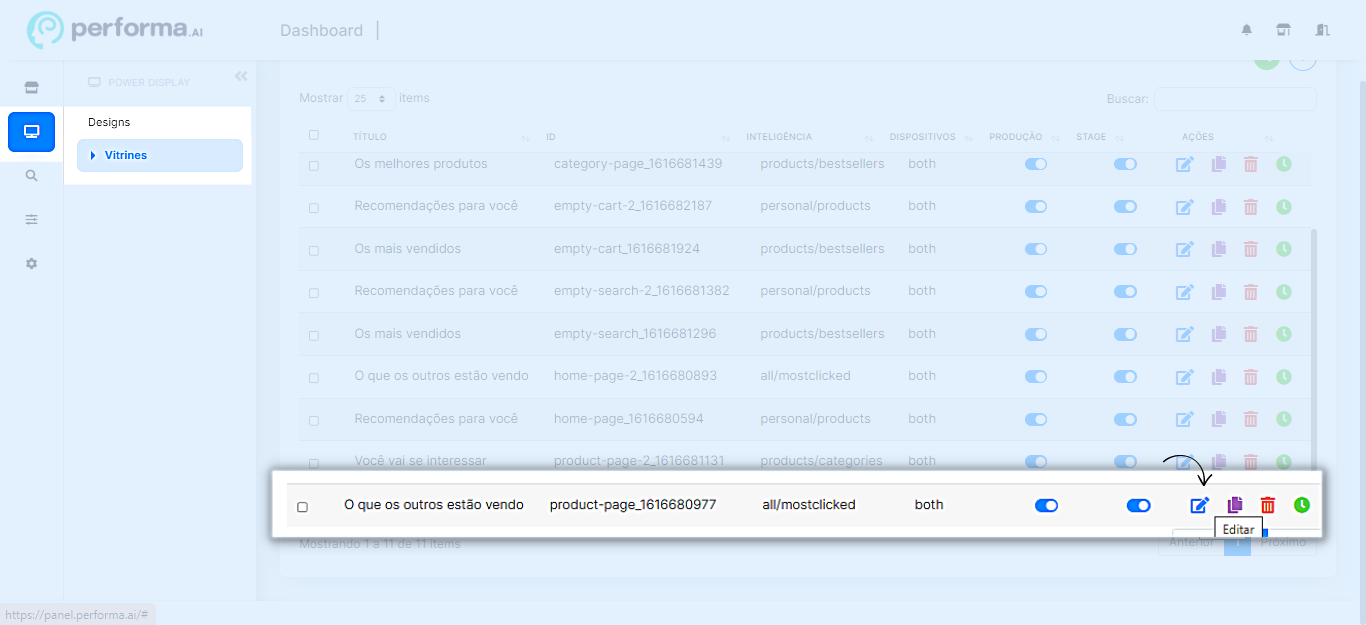Click the category-page_1616681439 ID text
The height and width of the screenshot is (625, 1366).
pos(638,163)
